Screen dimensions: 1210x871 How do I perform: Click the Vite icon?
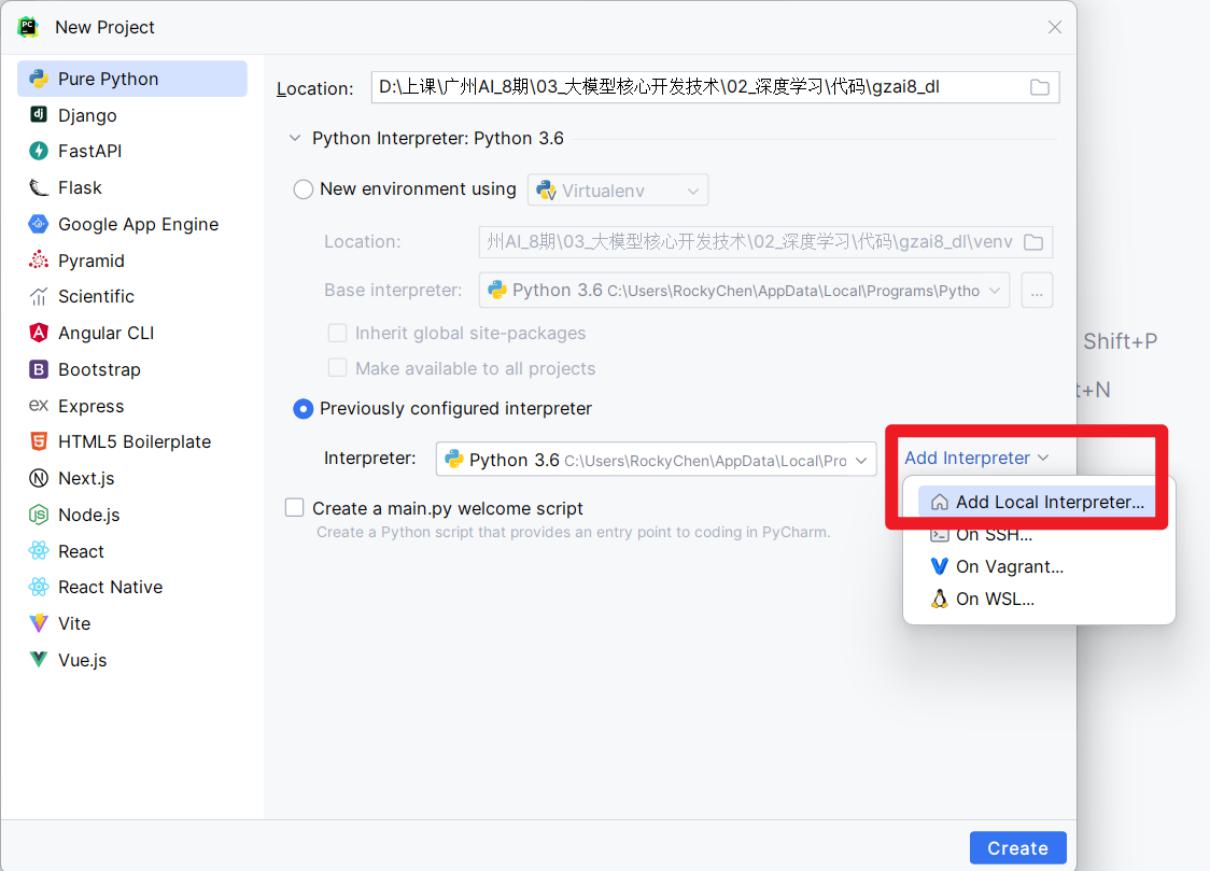click(x=38, y=623)
